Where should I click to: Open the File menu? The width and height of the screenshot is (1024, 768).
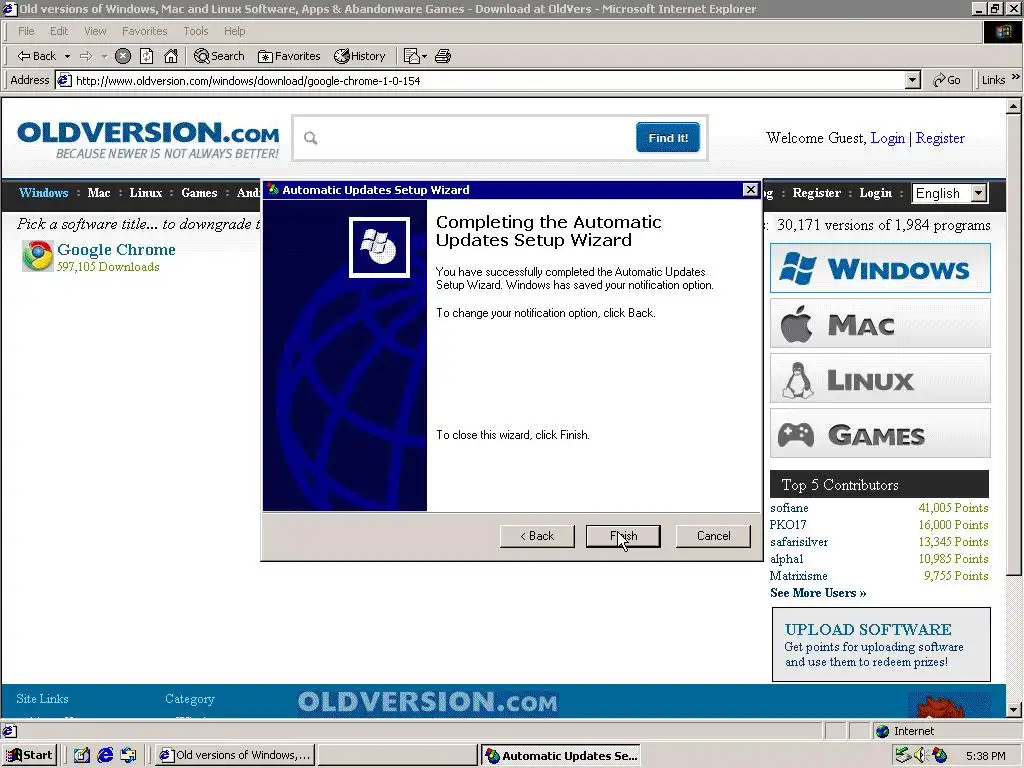26,31
